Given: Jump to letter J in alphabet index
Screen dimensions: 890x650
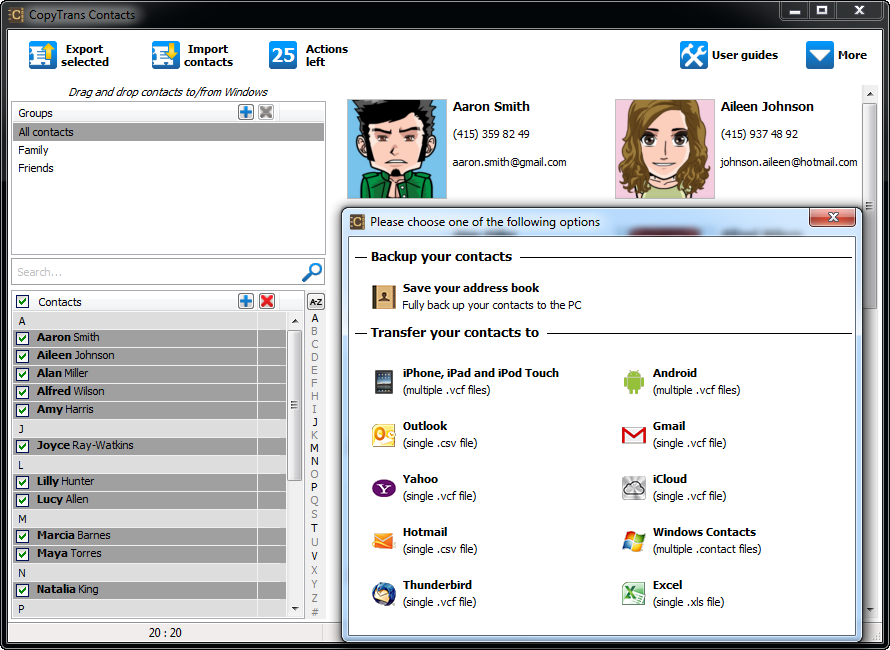Looking at the screenshot, I should point(315,422).
